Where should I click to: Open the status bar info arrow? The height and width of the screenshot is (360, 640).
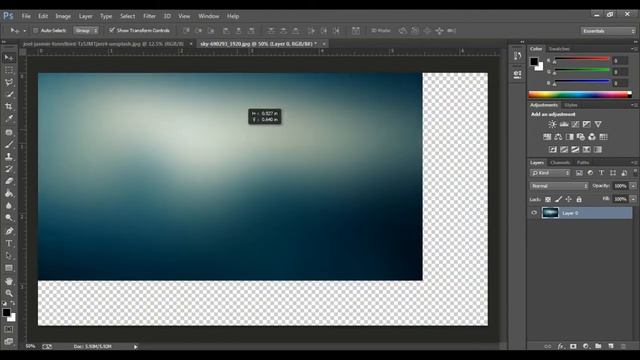(136, 347)
